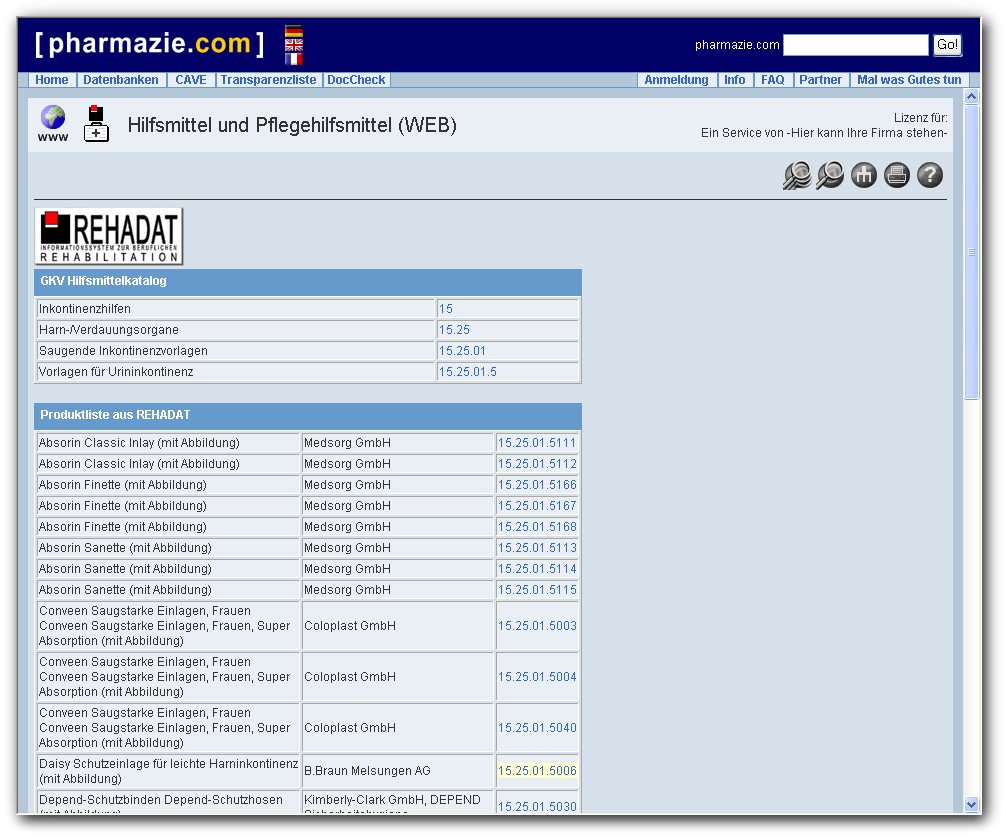Click inside the pharmazie.com search field
The width and height of the screenshot is (1006, 839).
tap(855, 44)
